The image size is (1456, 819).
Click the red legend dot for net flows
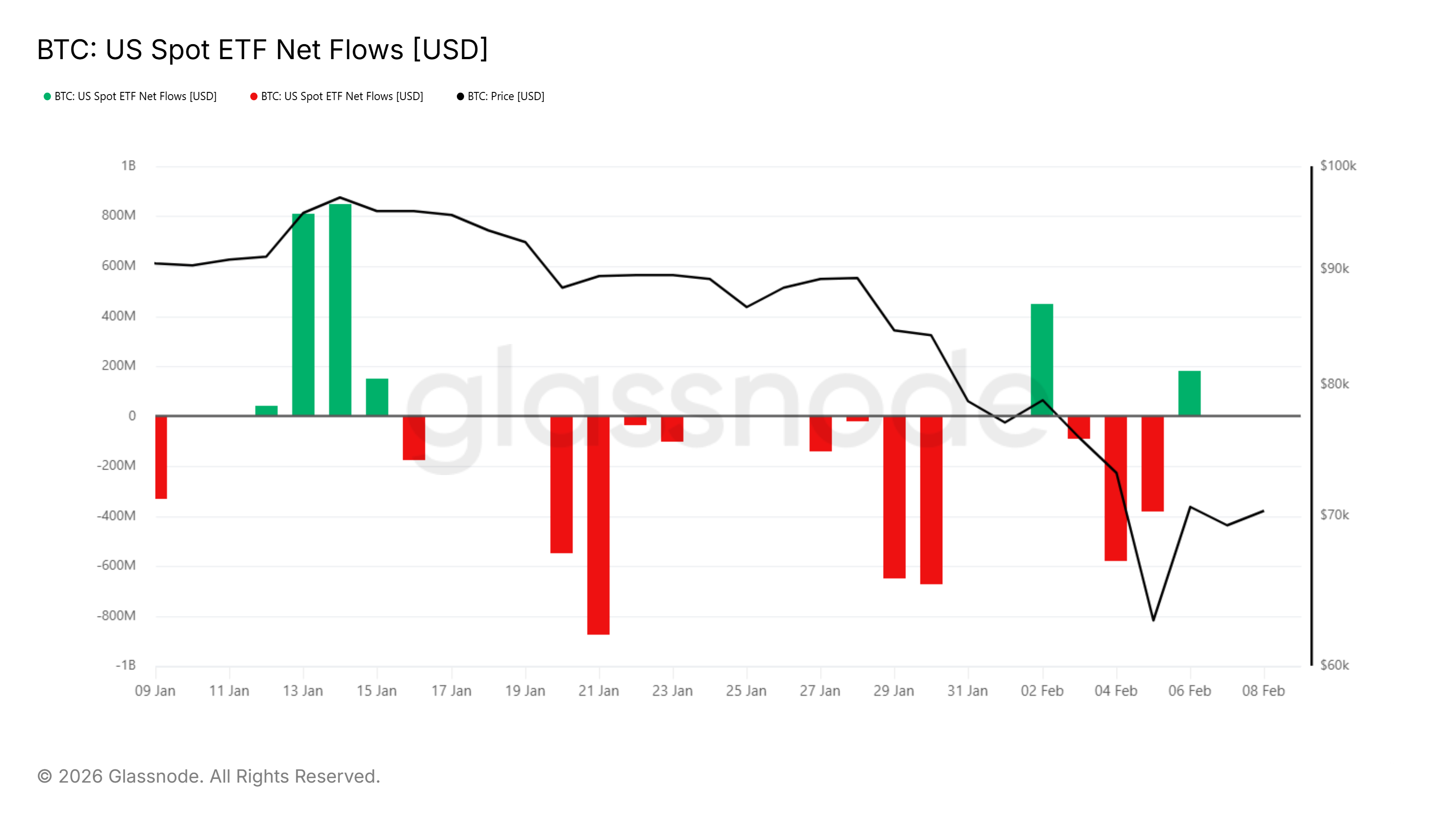pos(254,96)
